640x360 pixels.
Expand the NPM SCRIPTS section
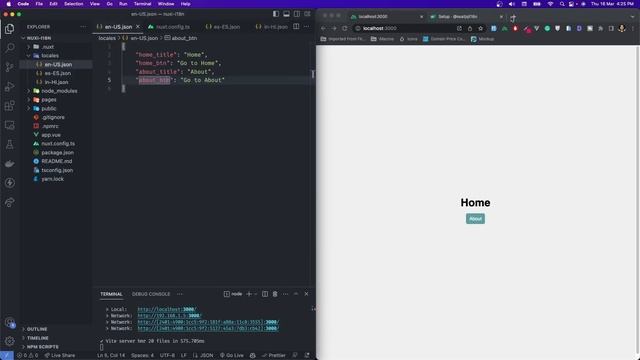(x=42, y=347)
